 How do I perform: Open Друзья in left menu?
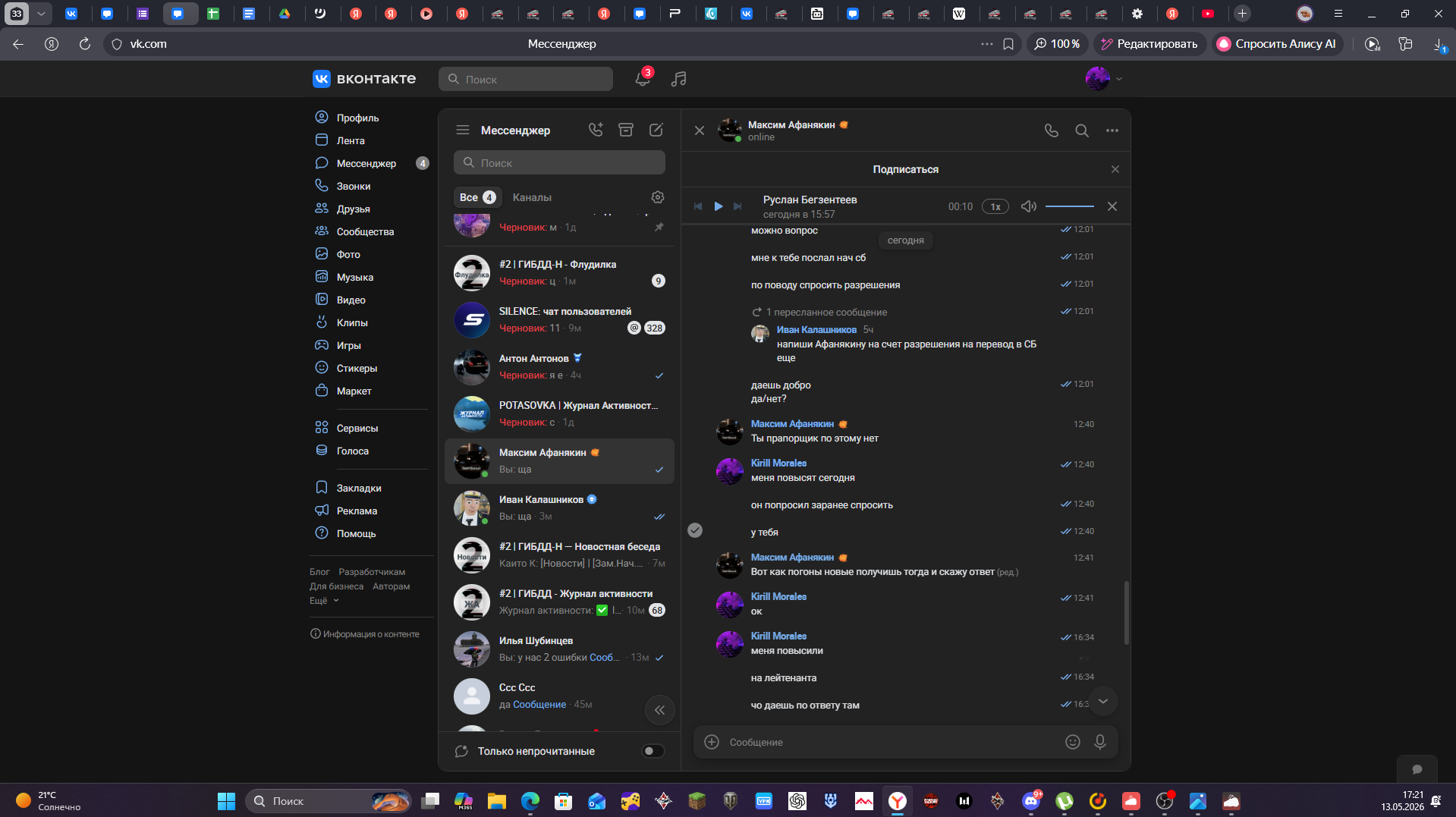pyautogui.click(x=354, y=209)
